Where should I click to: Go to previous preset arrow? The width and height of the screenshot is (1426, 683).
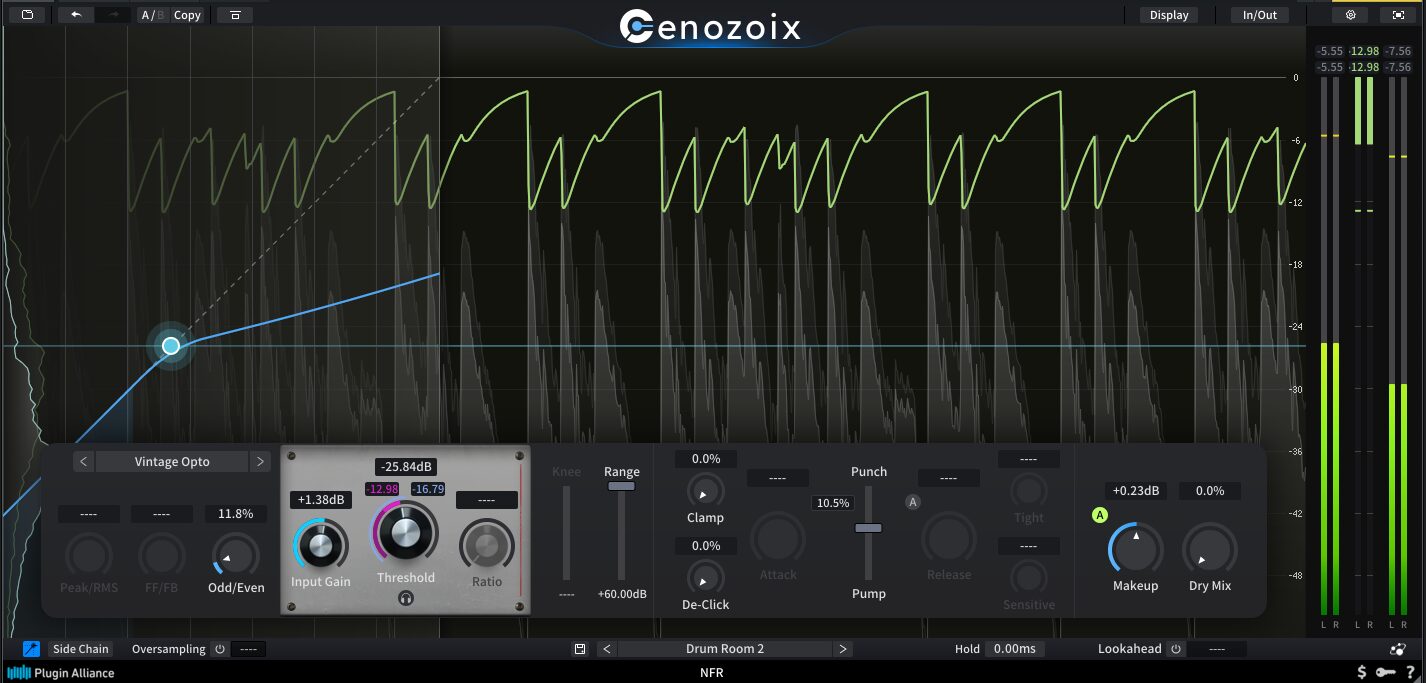point(606,649)
